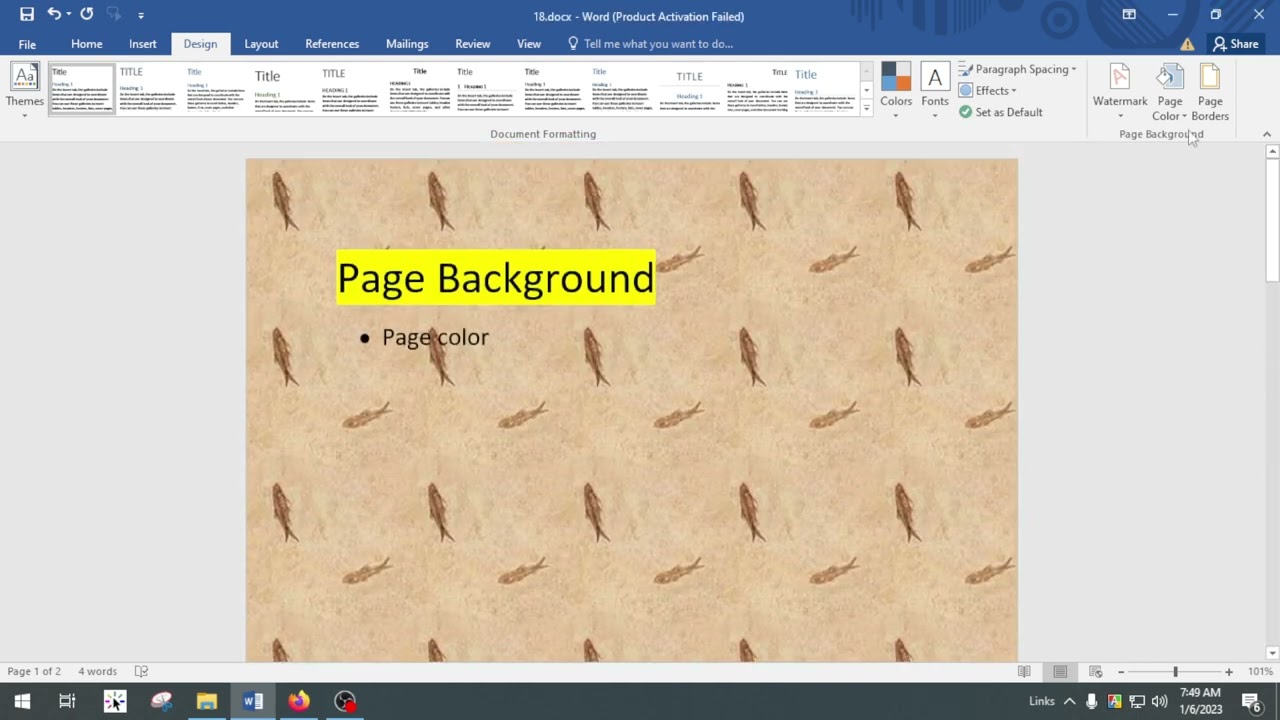Screen dimensions: 1280x720
Task: Switch to Print Layout view
Action: pyautogui.click(x=1060, y=671)
